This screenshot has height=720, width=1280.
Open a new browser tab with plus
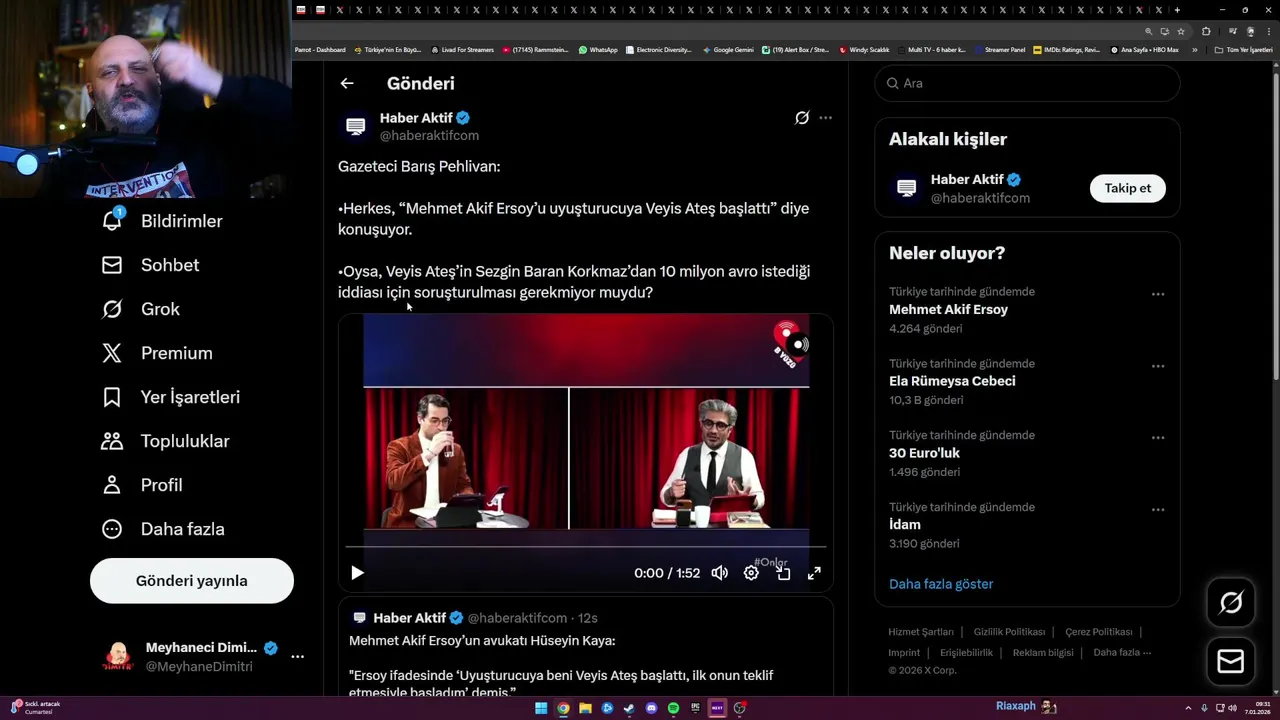coord(1177,10)
